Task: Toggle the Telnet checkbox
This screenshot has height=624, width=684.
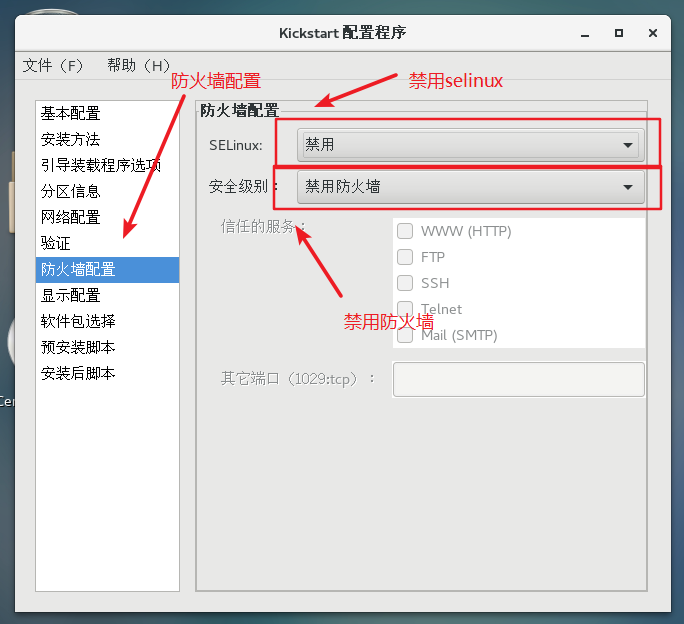Action: coord(405,309)
